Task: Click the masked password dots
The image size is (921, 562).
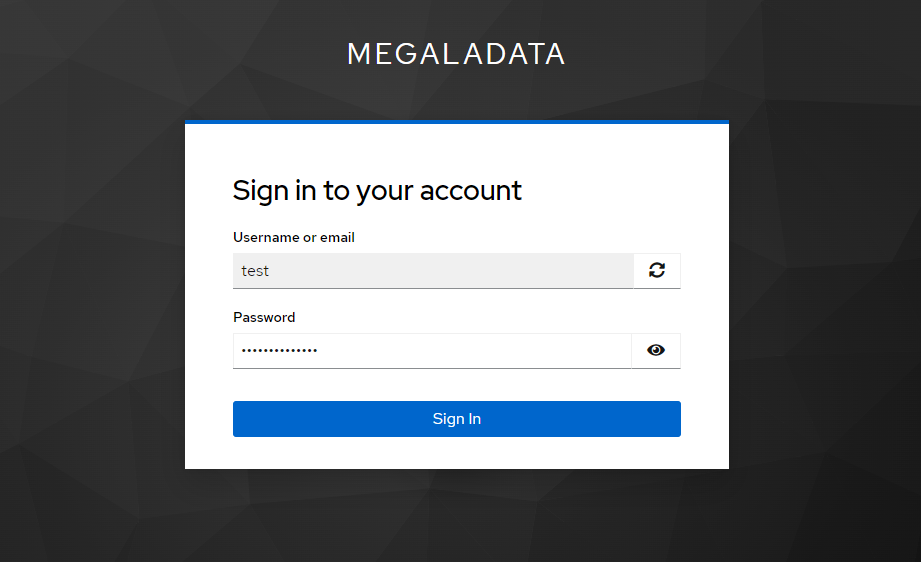Action: [280, 351]
